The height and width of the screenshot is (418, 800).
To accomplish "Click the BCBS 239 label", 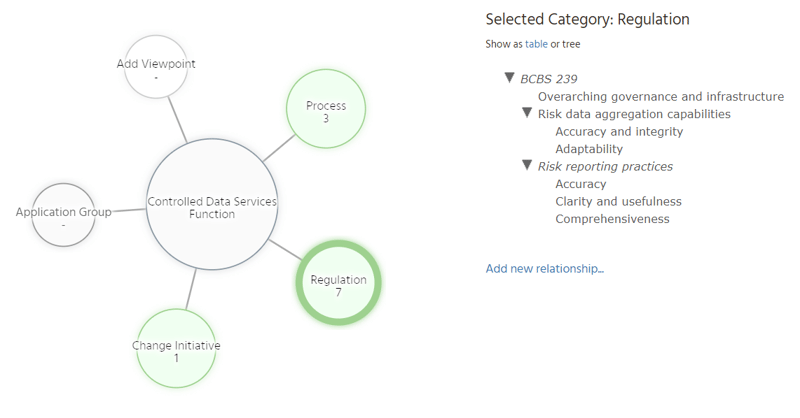I will click(549, 79).
